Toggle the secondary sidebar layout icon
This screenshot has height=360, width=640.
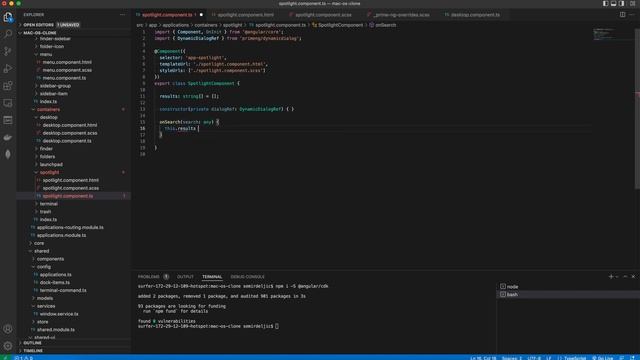coord(622,3)
